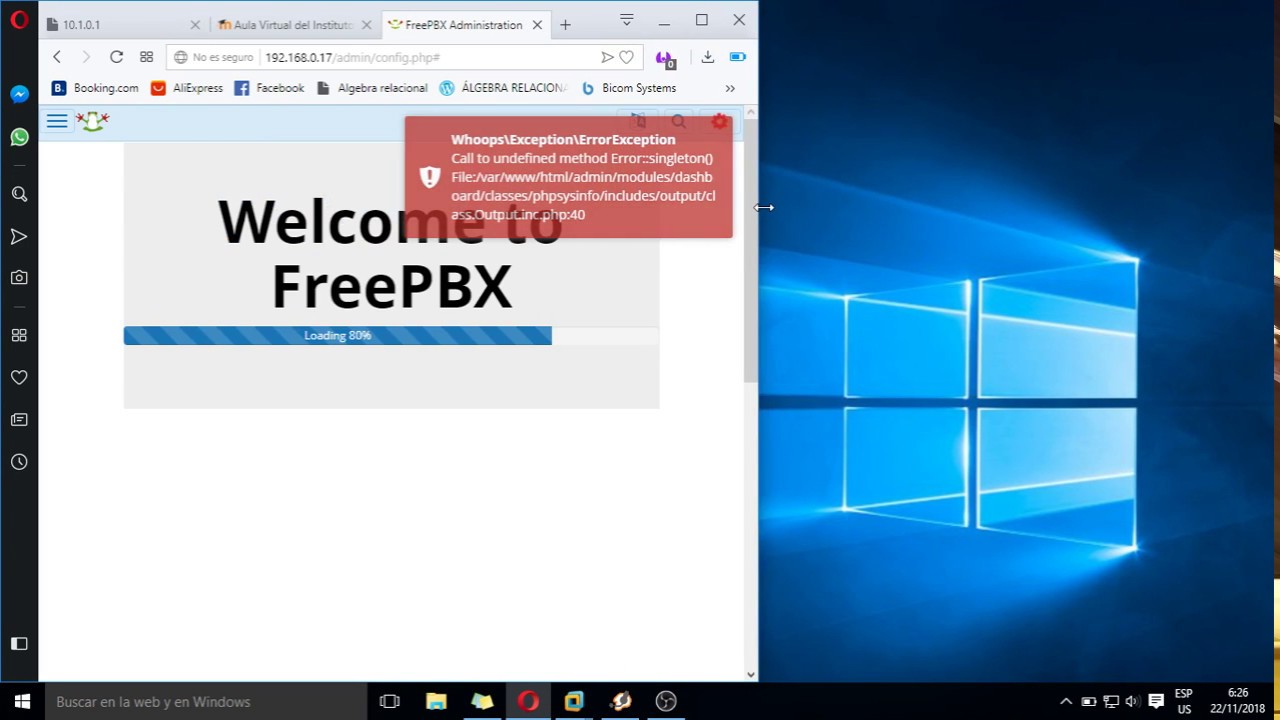This screenshot has width=1280, height=720.
Task: Open Action Center notifications
Action: click(x=1156, y=701)
